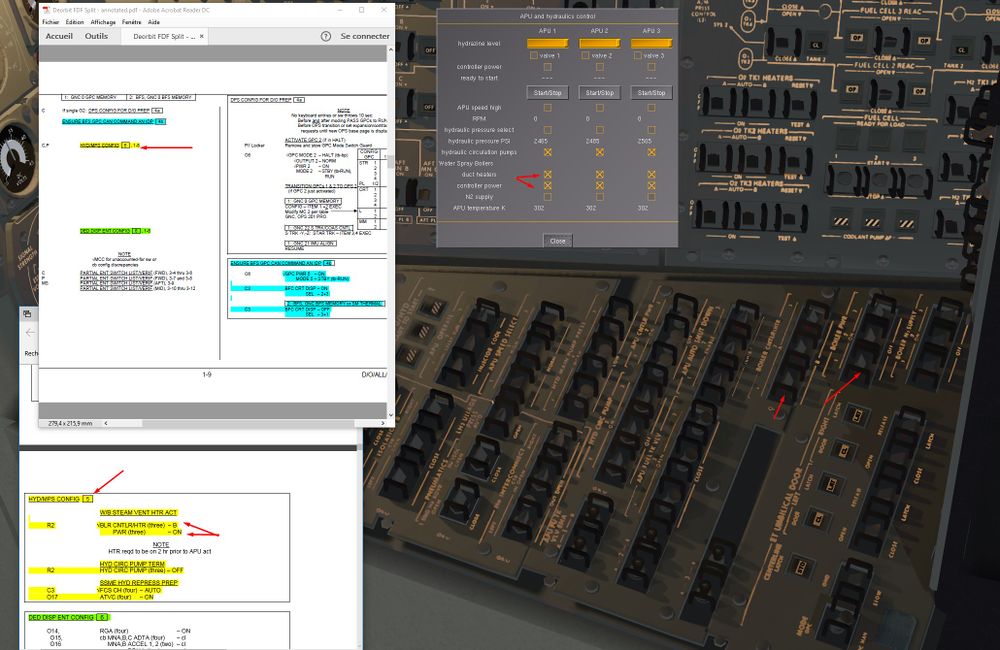Click Se connecter to sign in

(365, 36)
